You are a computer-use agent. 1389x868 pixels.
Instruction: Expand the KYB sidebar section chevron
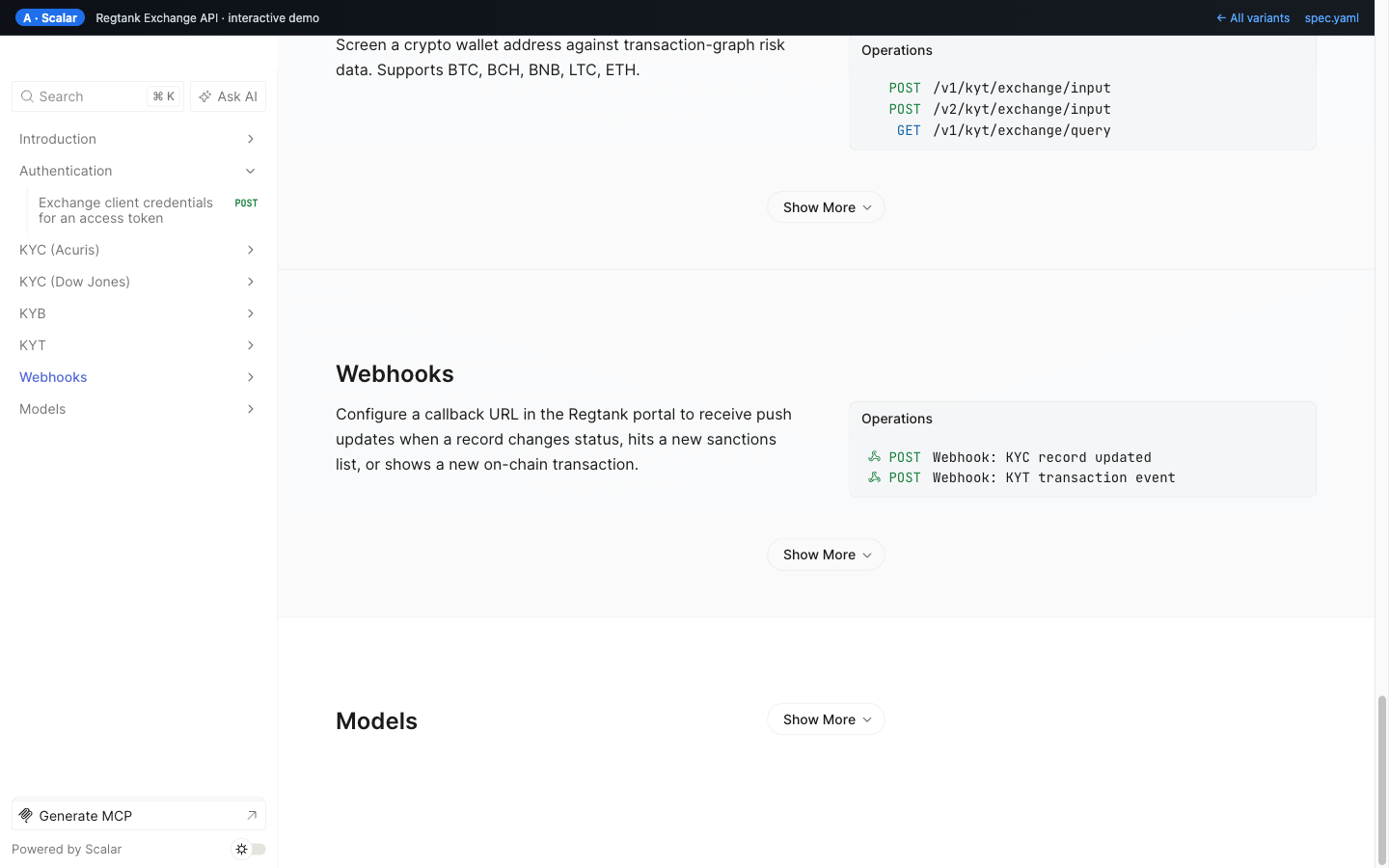[250, 313]
